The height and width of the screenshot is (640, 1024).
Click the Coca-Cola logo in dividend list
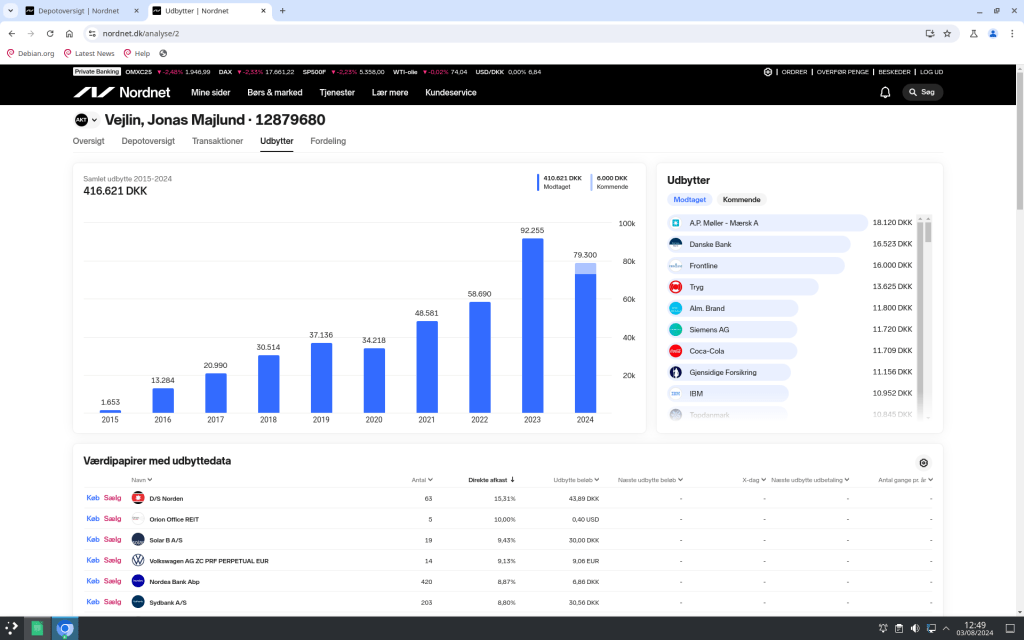point(676,351)
